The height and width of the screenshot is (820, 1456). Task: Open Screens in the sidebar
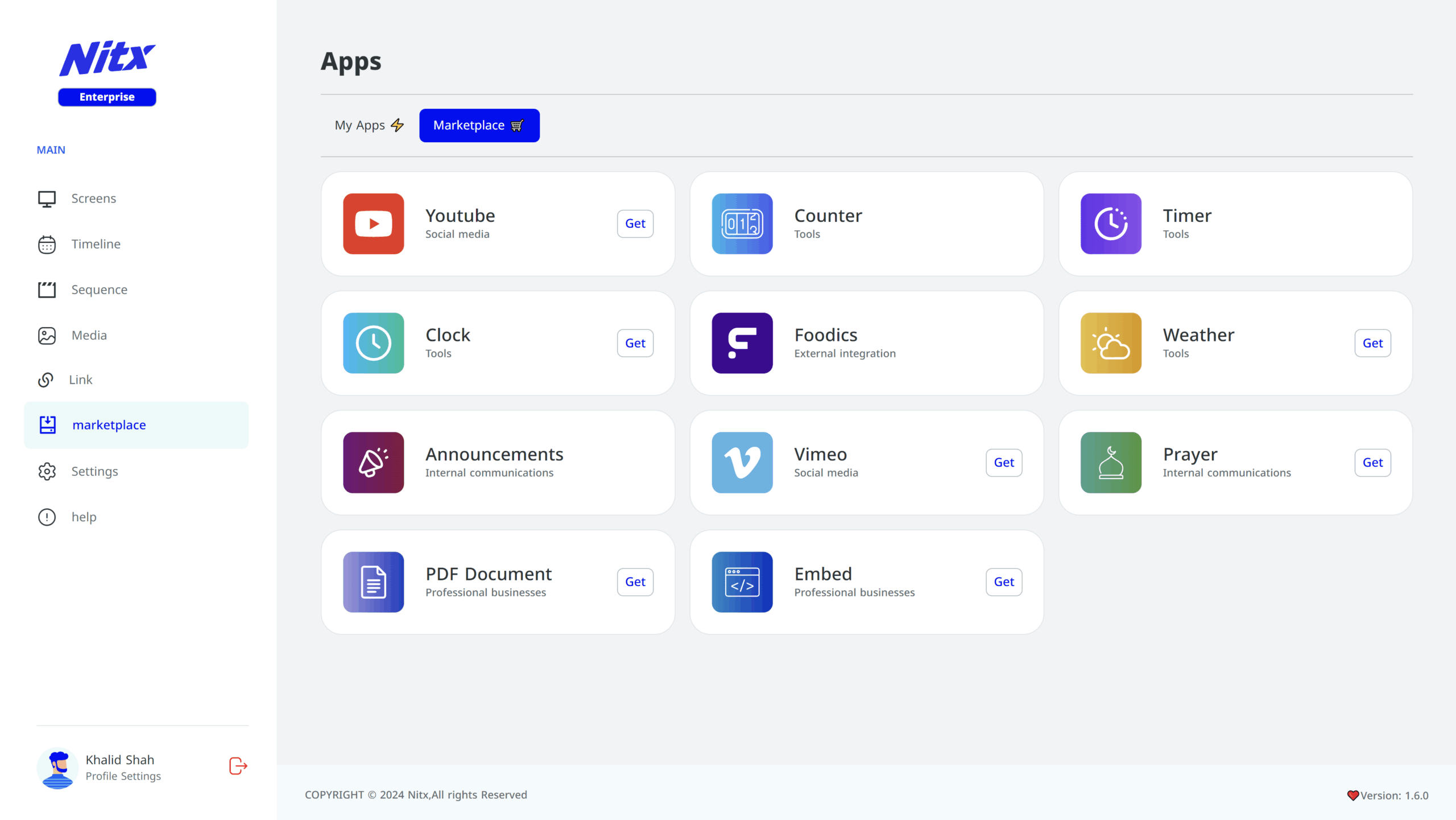[93, 199]
